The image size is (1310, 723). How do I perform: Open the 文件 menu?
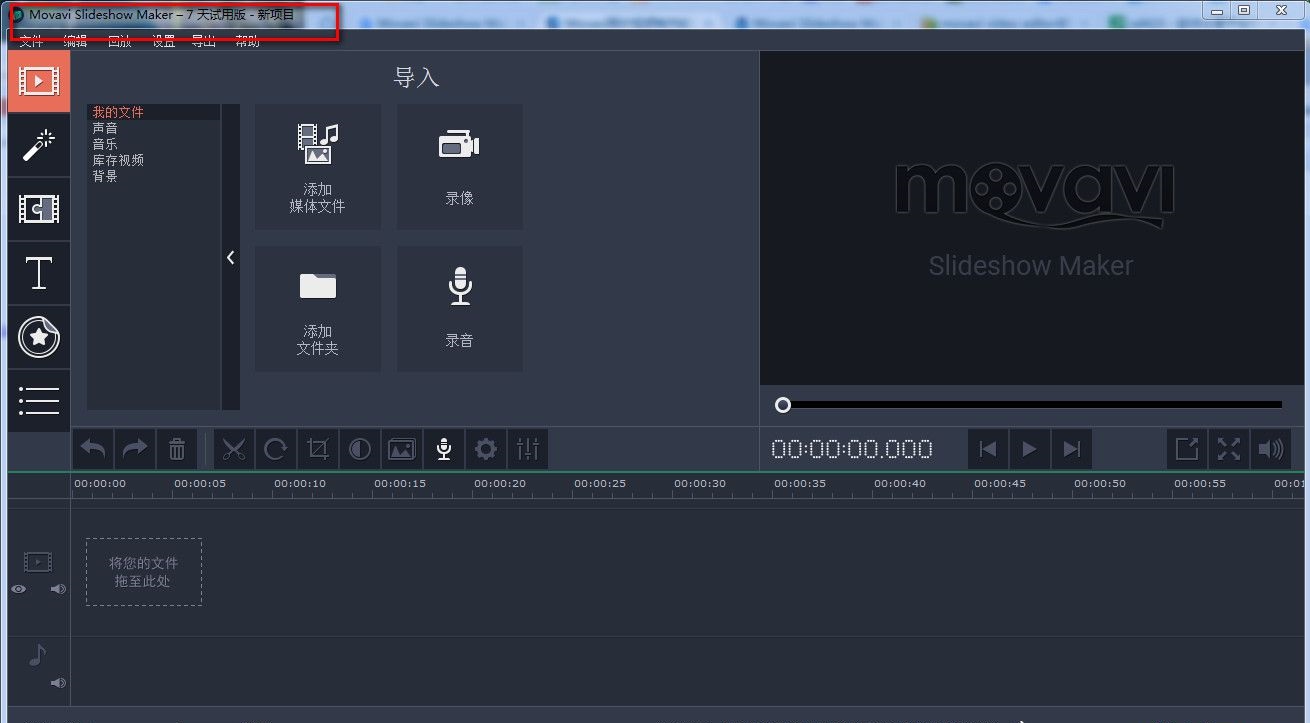click(32, 41)
